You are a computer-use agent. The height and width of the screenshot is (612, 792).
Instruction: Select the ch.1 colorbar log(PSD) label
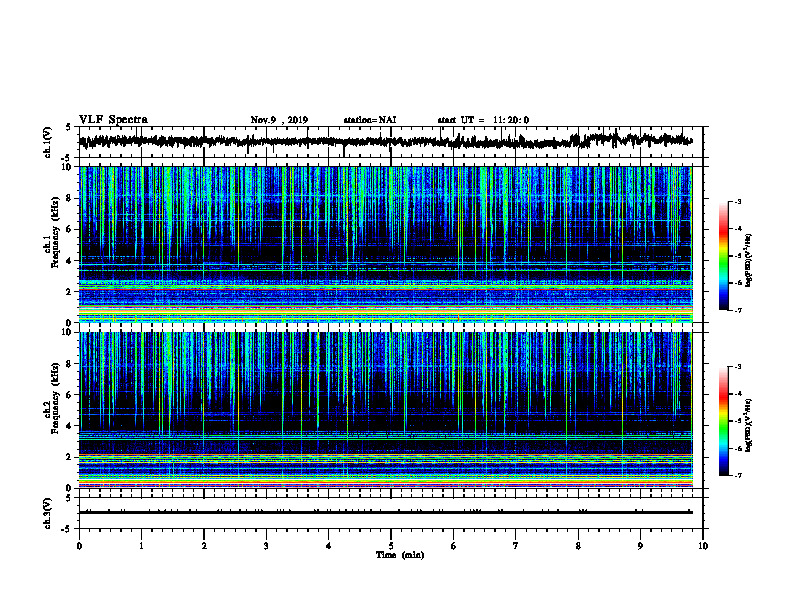pyautogui.click(x=749, y=260)
